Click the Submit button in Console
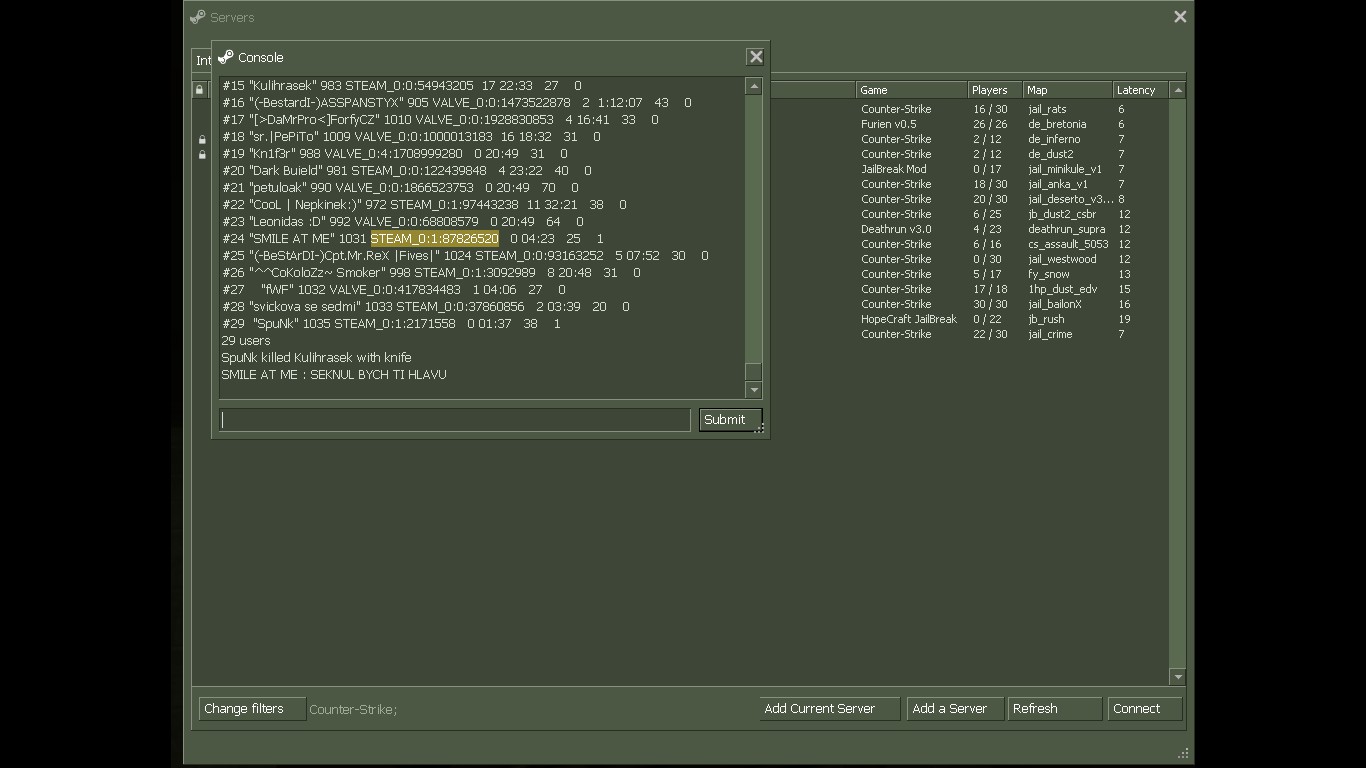This screenshot has height=768, width=1366. click(730, 420)
